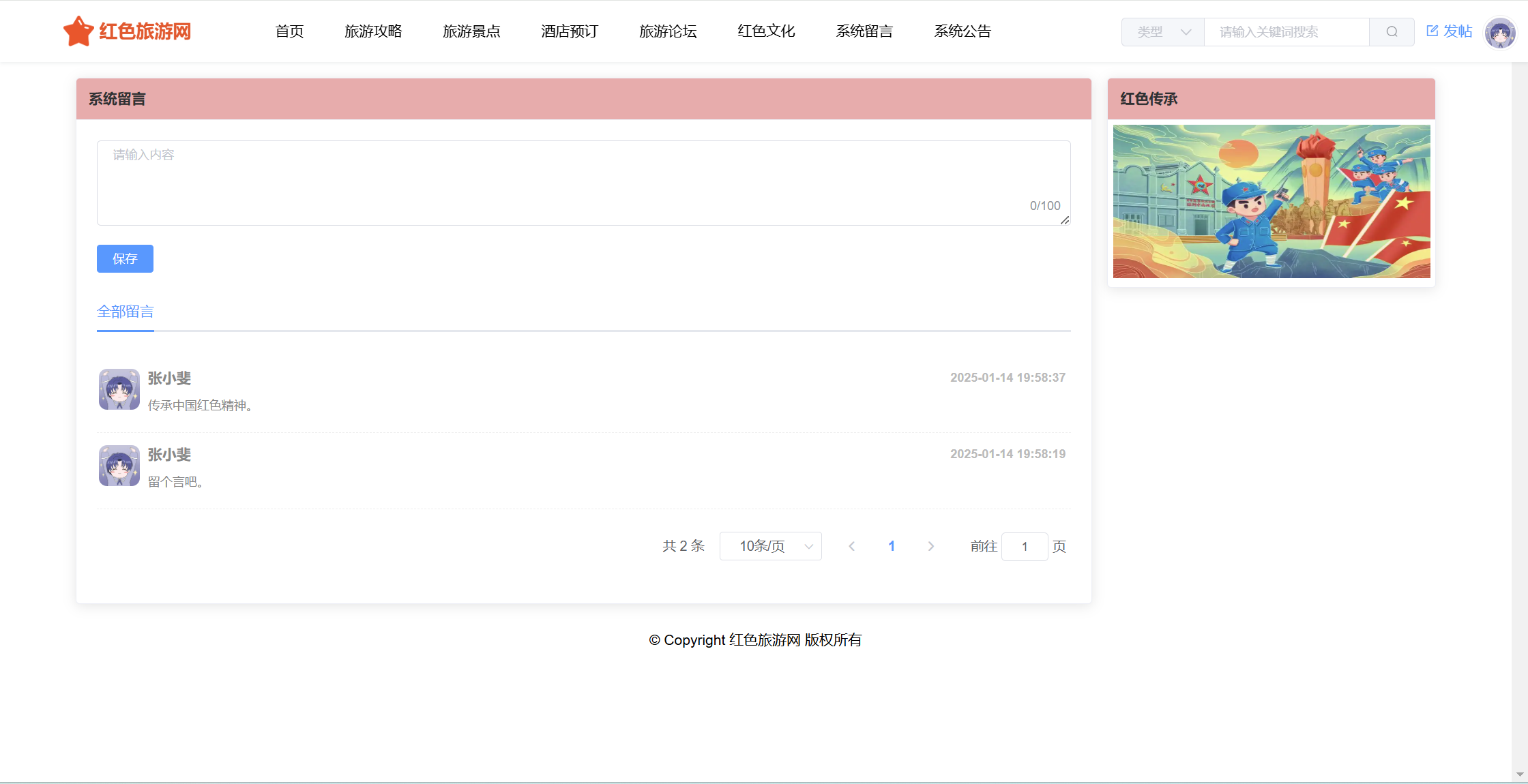Select the 全部留言 tab
The width and height of the screenshot is (1528, 784).
[x=126, y=312]
